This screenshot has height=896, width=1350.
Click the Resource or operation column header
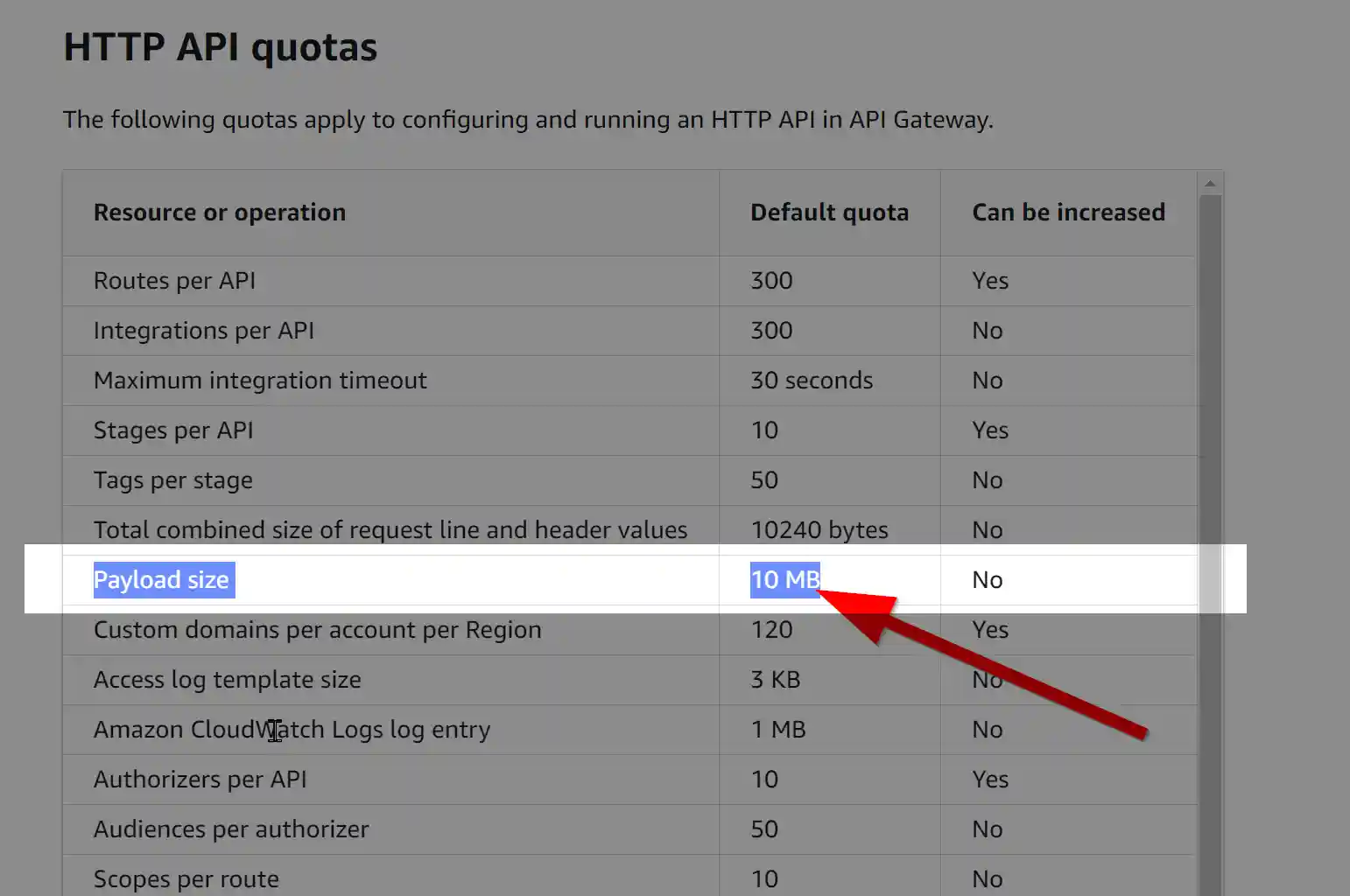point(219,212)
